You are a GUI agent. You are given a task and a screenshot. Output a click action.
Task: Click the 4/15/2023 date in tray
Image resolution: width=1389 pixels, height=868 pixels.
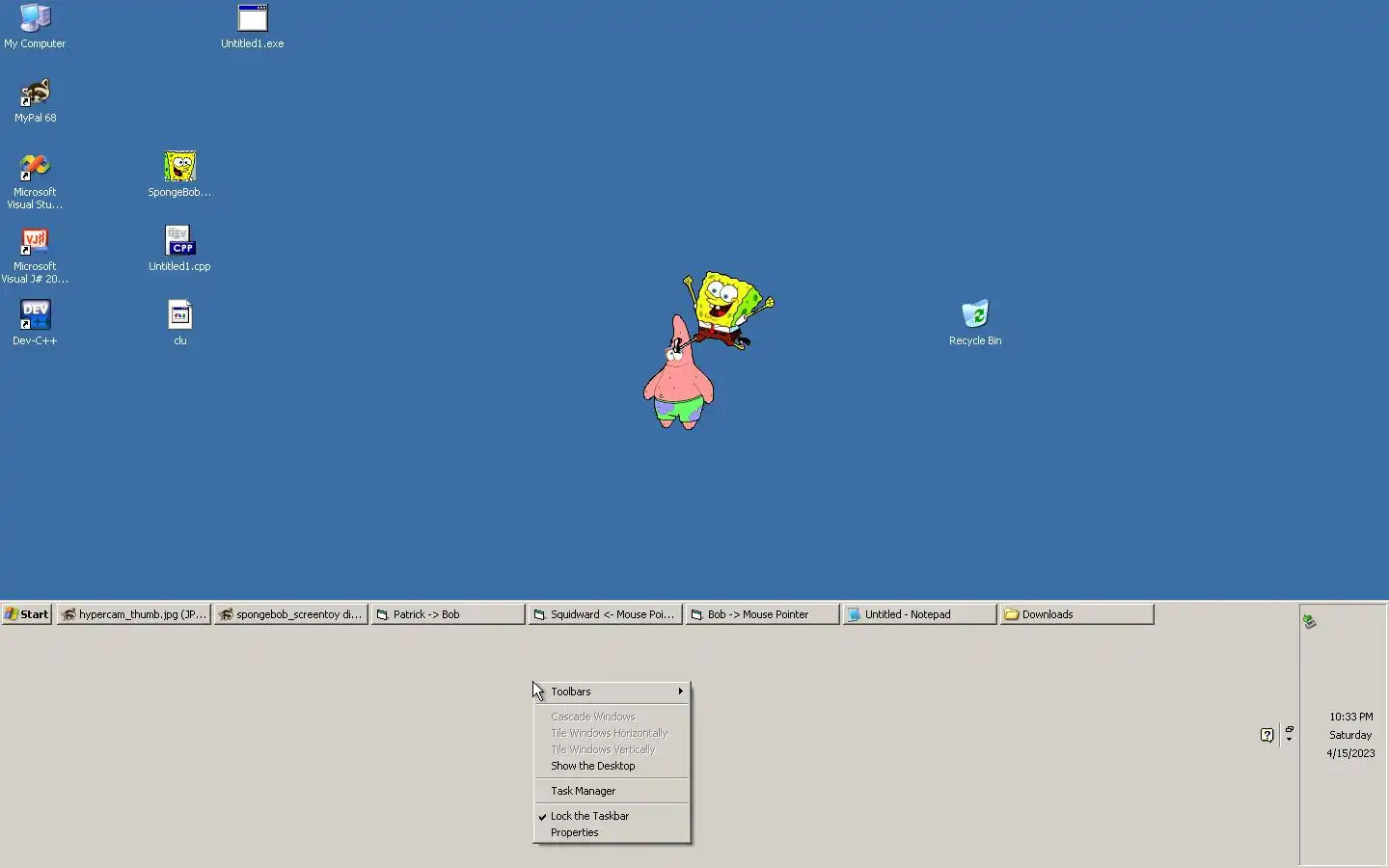1350,753
